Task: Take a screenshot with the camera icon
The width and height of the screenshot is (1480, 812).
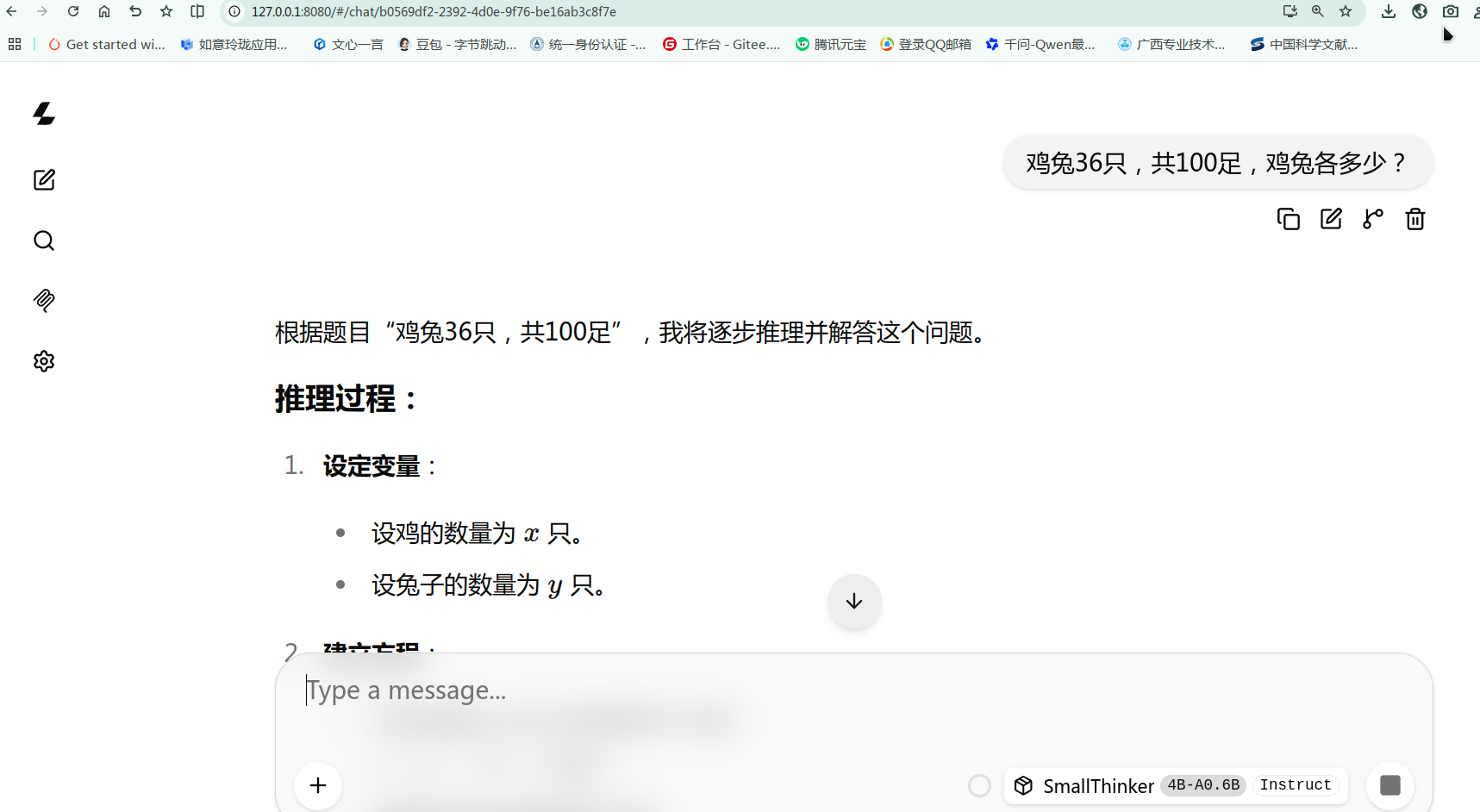Action: [1451, 11]
